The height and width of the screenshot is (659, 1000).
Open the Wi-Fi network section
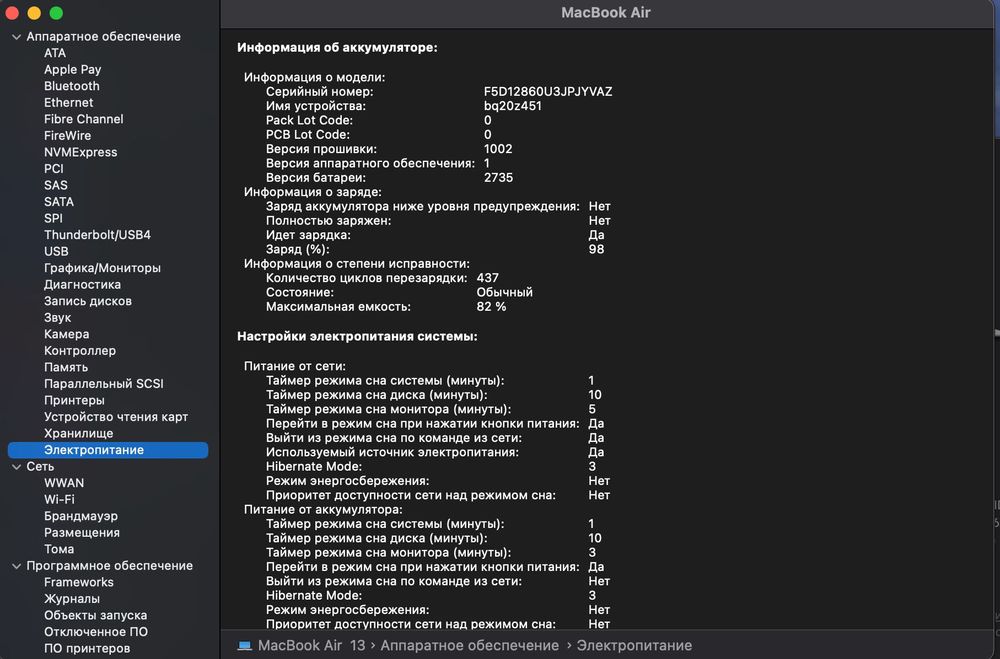coord(59,499)
